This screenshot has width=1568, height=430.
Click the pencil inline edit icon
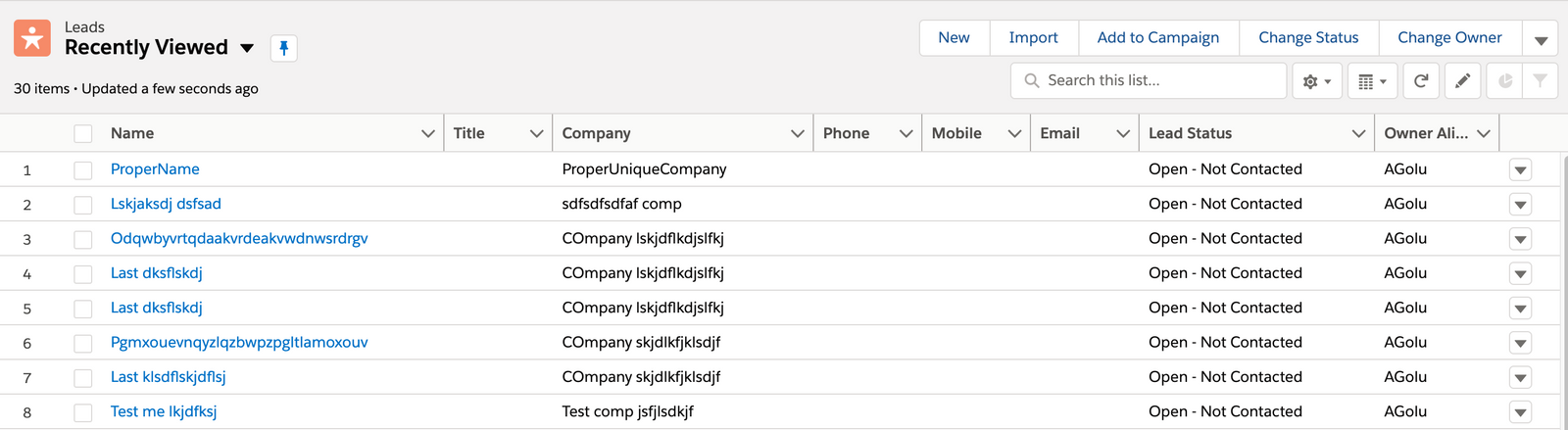click(1462, 81)
